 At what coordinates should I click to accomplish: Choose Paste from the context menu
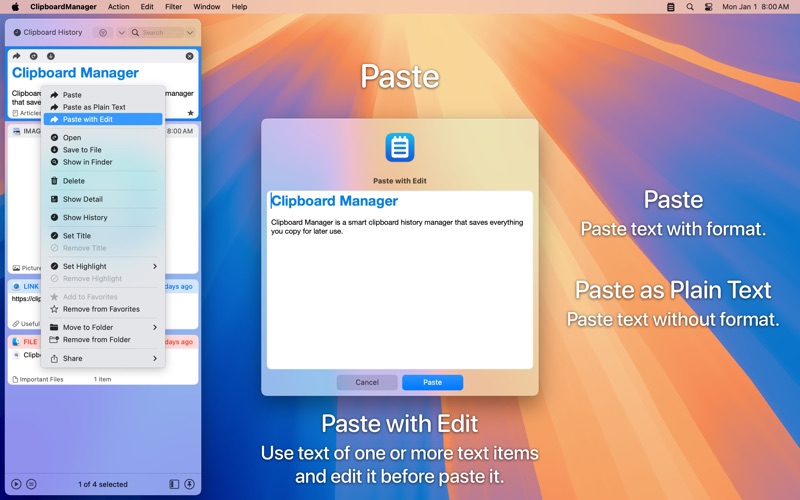coord(103,95)
